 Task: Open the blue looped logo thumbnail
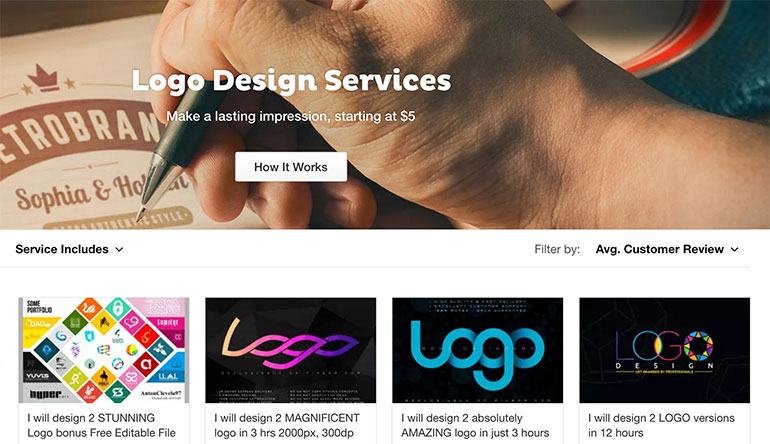477,350
